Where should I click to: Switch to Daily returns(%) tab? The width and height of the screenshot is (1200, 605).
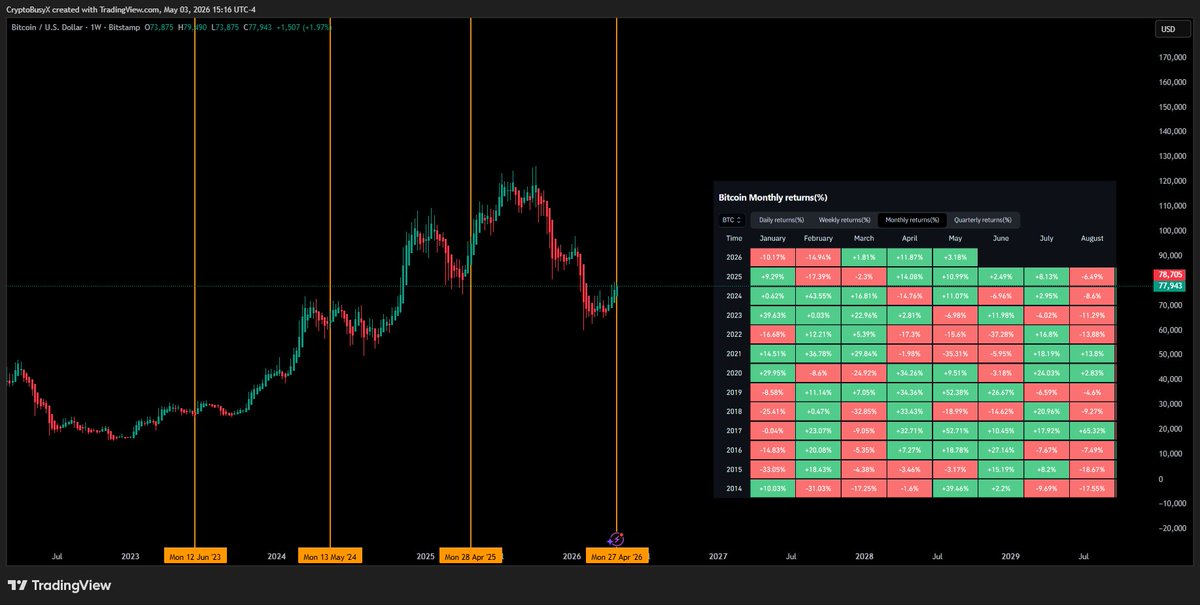(782, 220)
